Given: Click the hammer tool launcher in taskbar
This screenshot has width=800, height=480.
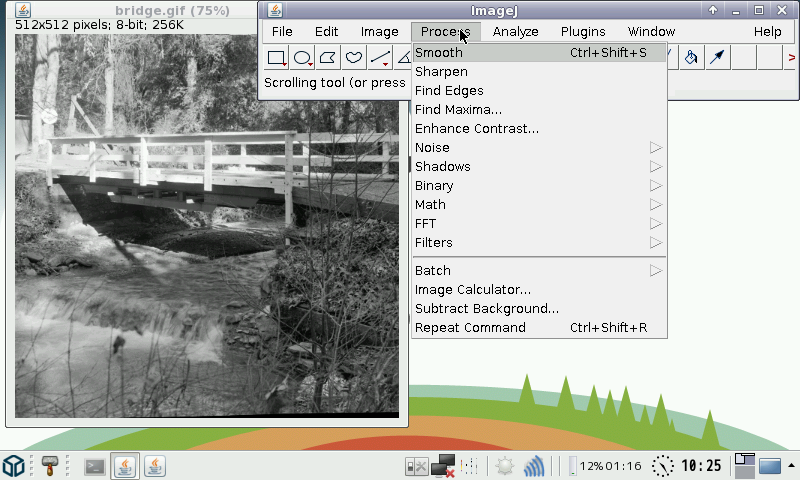Looking at the screenshot, I should click(x=49, y=466).
